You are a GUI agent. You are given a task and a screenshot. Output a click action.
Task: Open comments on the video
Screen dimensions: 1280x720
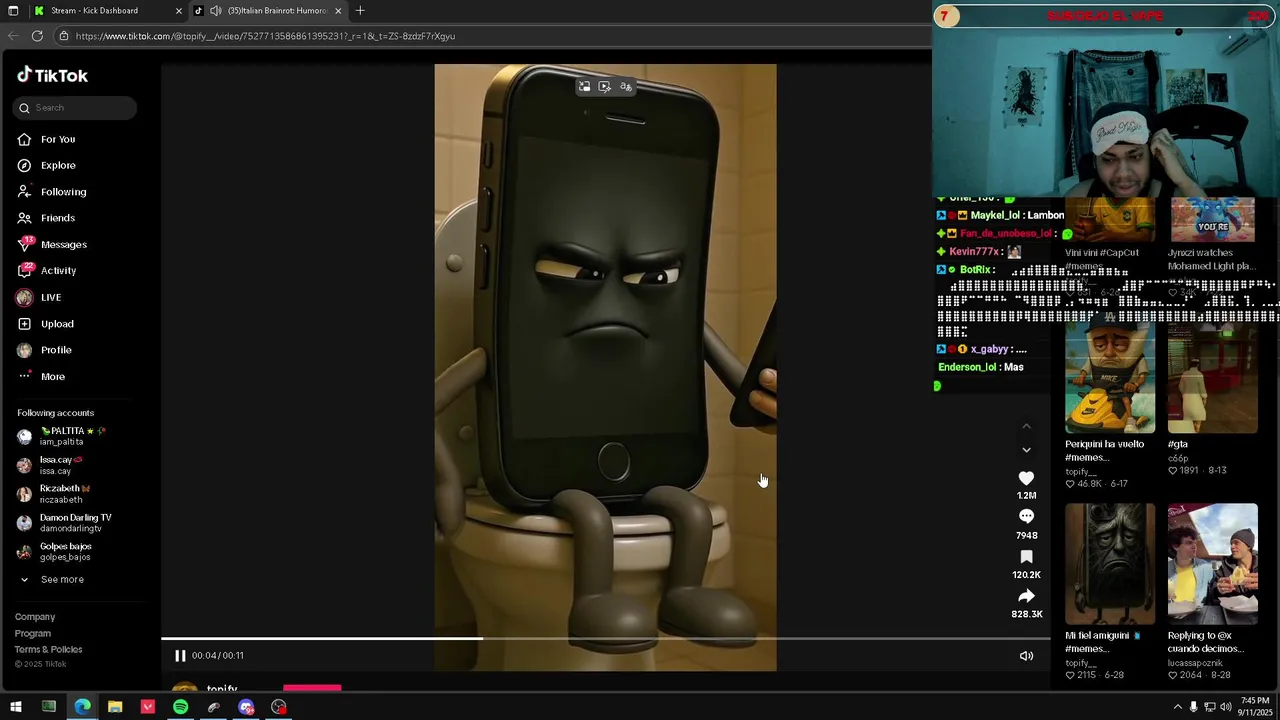[x=1026, y=516]
